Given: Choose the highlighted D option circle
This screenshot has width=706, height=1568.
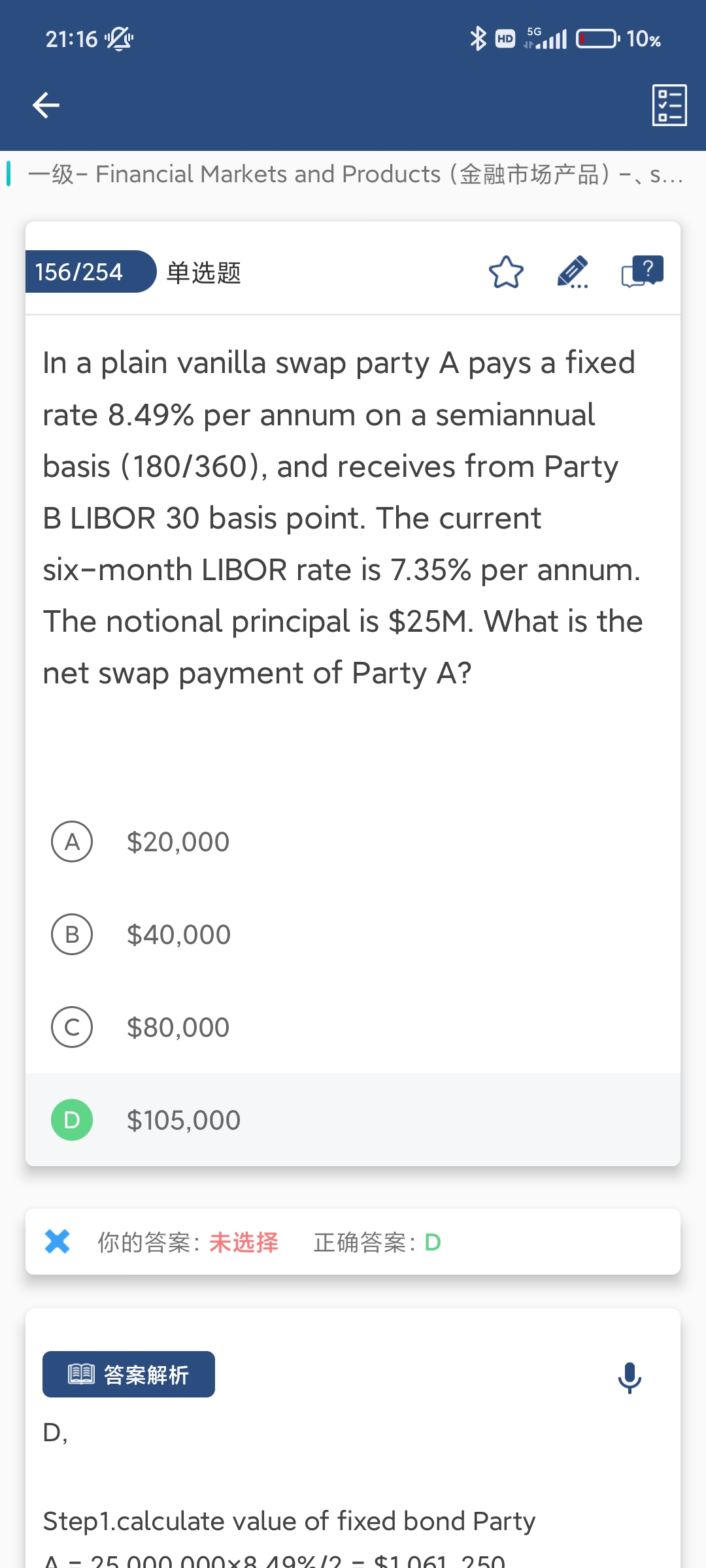Looking at the screenshot, I should [72, 1120].
